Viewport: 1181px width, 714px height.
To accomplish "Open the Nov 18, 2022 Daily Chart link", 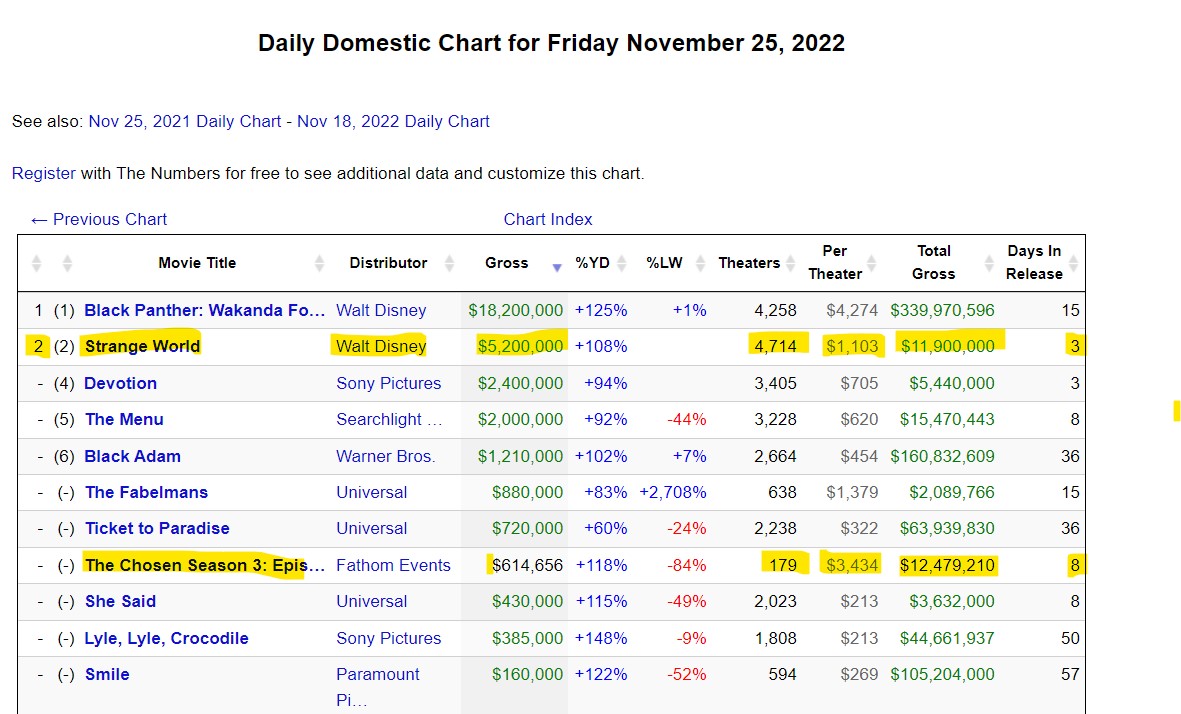I will [x=393, y=121].
